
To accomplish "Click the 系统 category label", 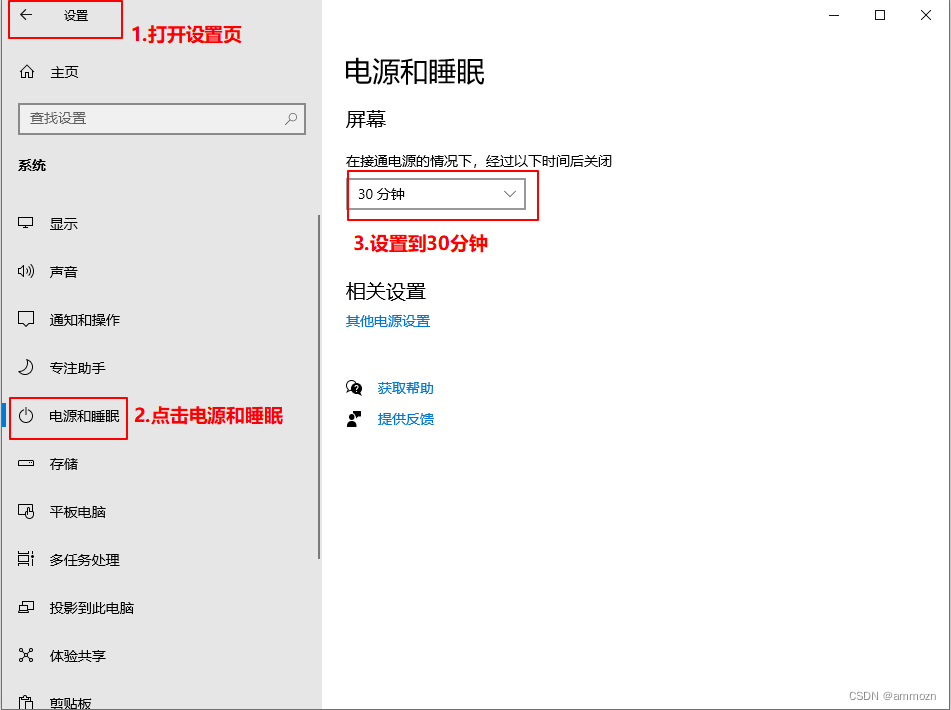I will point(32,165).
